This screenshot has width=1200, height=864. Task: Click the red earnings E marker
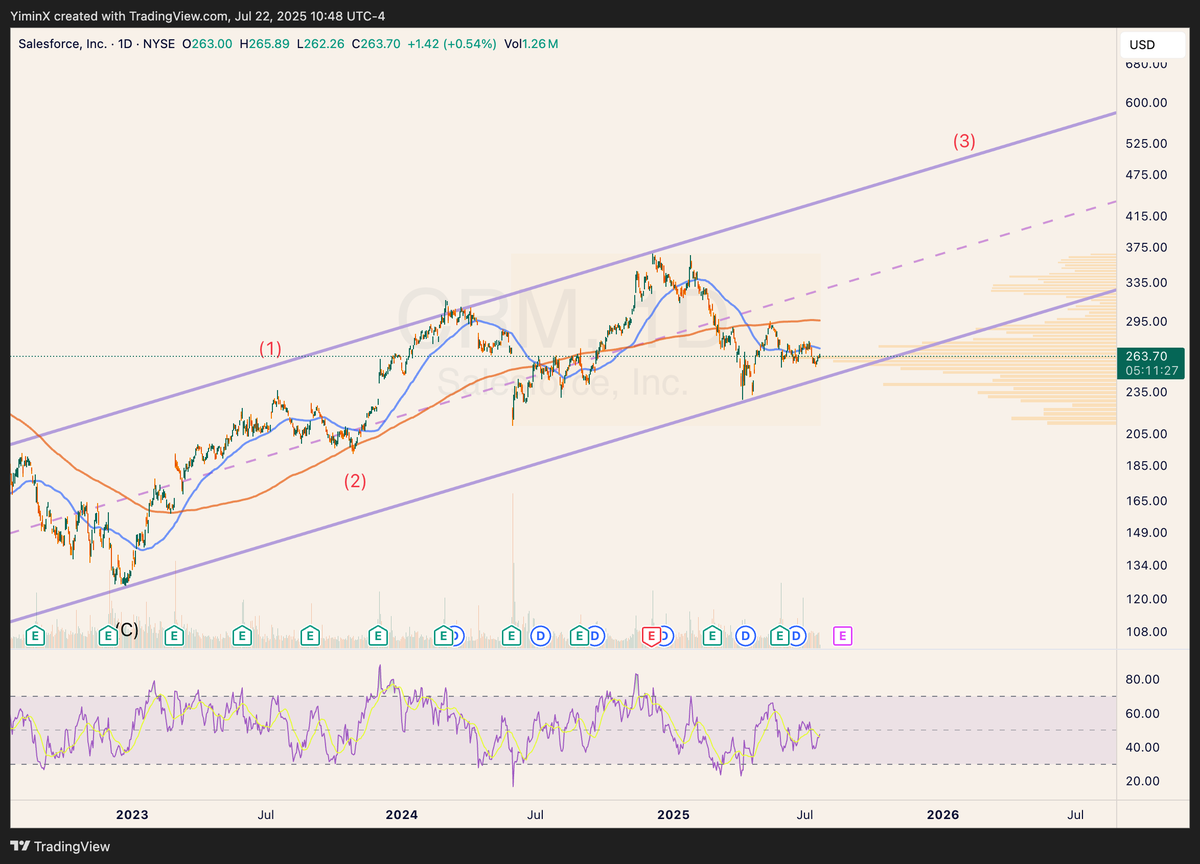point(651,635)
